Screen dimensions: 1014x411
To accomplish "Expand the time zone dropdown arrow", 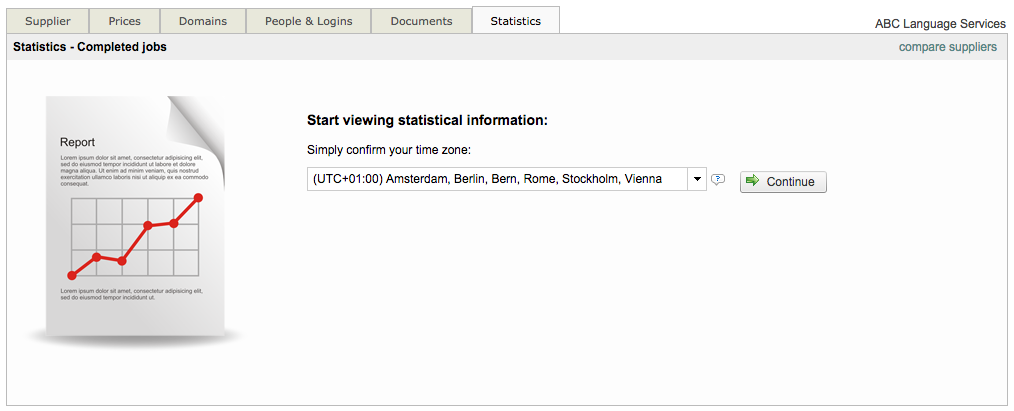I will pos(697,180).
